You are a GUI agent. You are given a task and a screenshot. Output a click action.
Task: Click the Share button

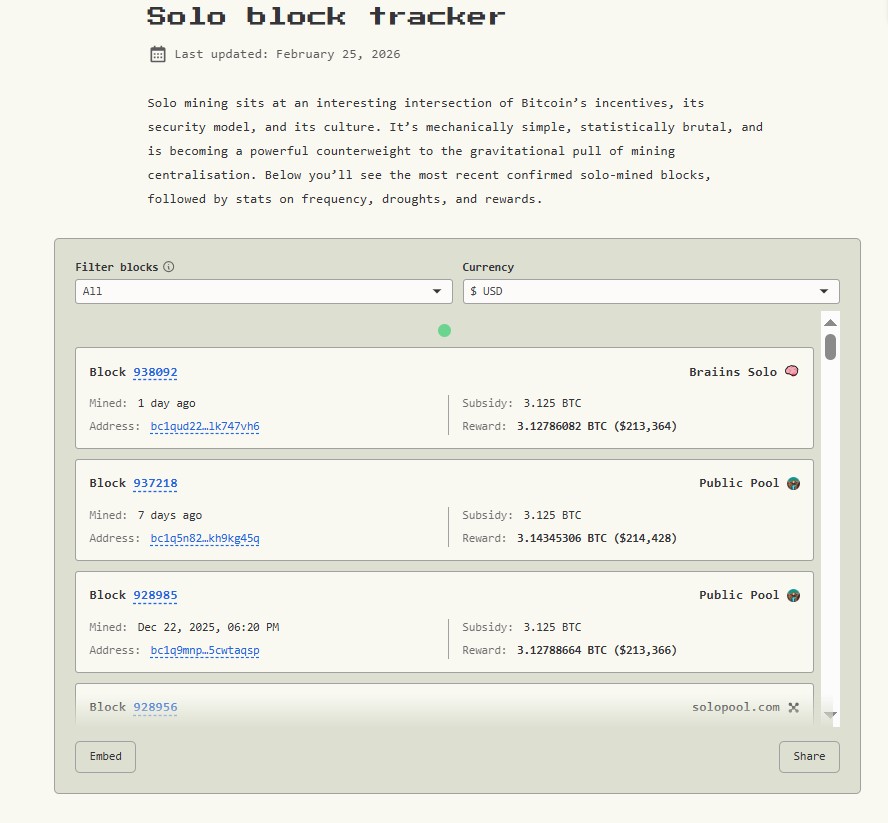809,757
